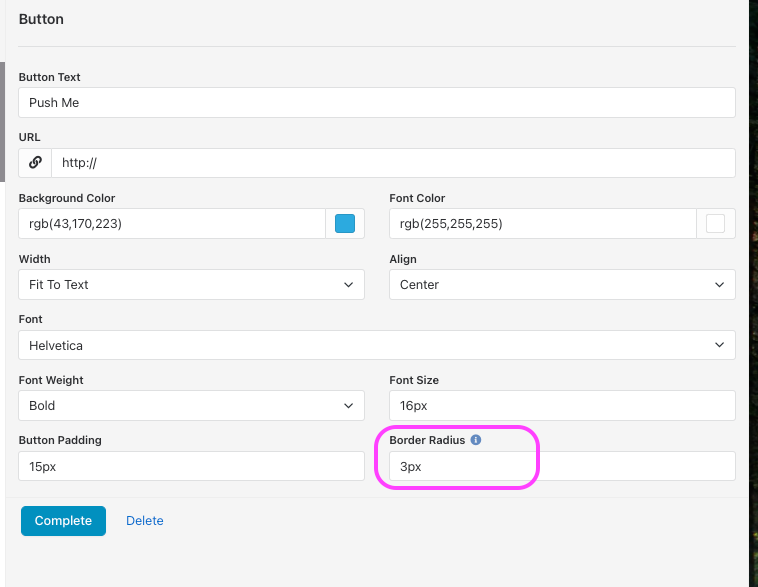Focus the Button Text field
The image size is (758, 587).
coord(377,102)
